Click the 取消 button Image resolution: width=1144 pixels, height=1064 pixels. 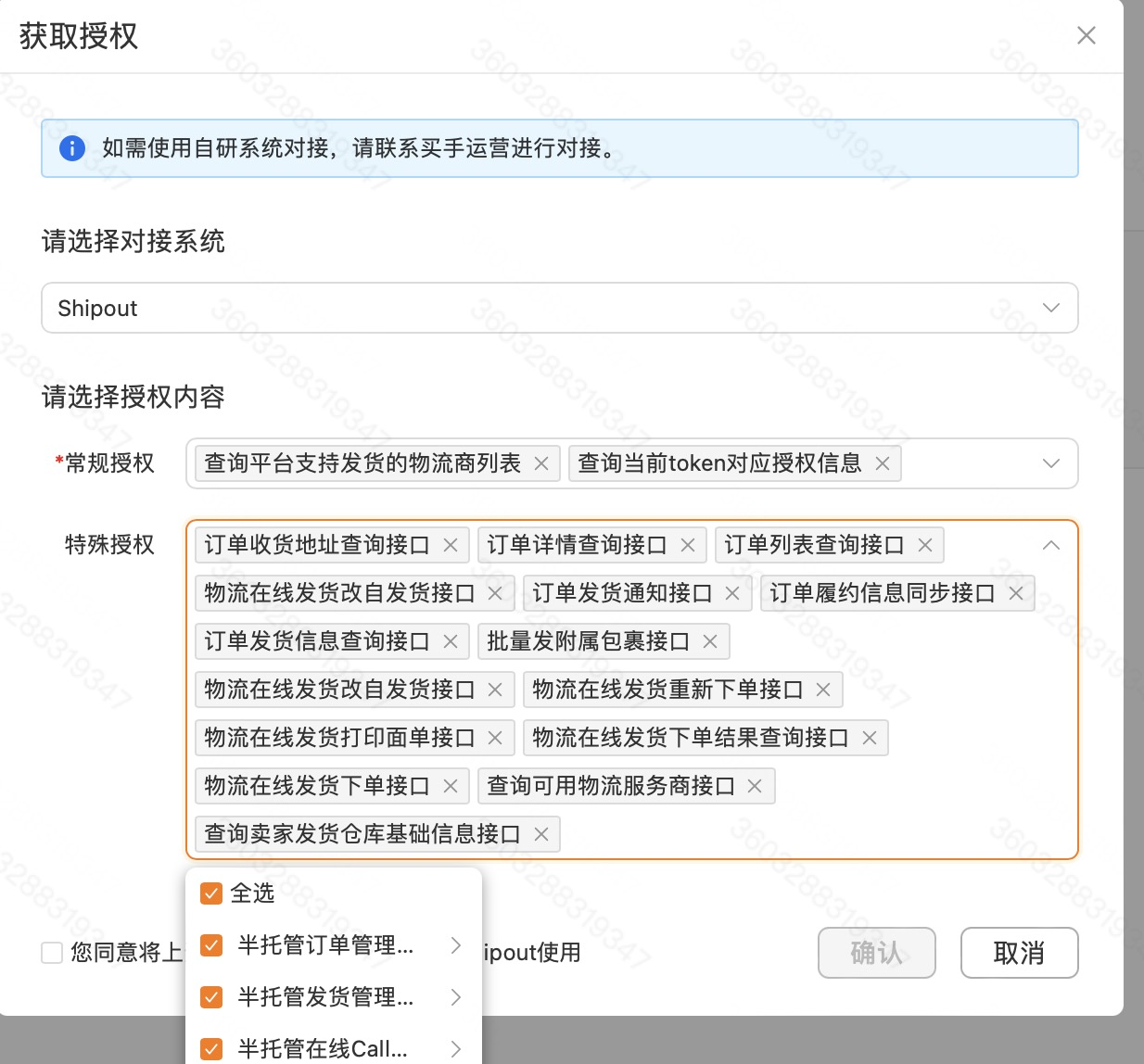coord(1019,953)
